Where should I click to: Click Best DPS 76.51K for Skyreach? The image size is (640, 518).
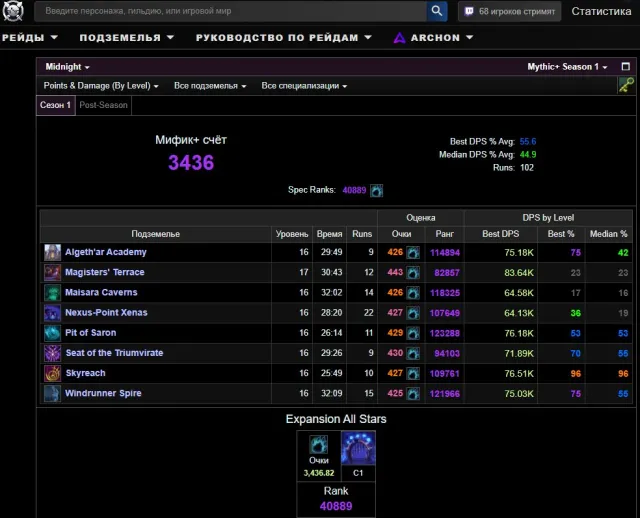tap(519, 373)
